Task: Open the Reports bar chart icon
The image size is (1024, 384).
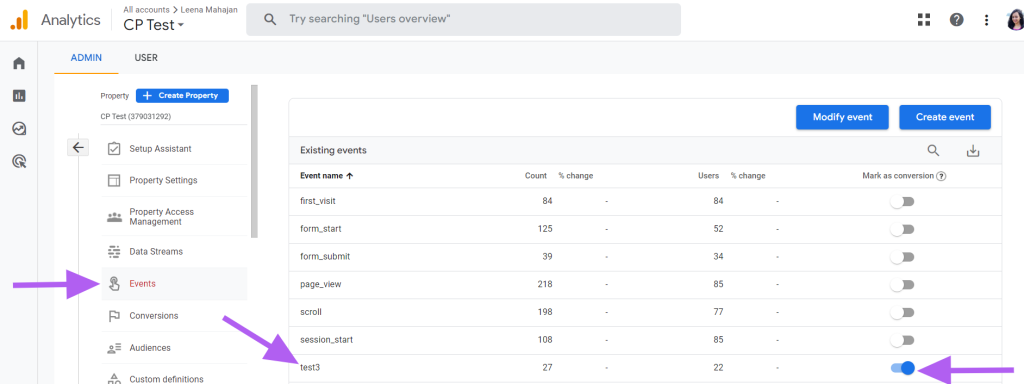Action: (x=19, y=96)
